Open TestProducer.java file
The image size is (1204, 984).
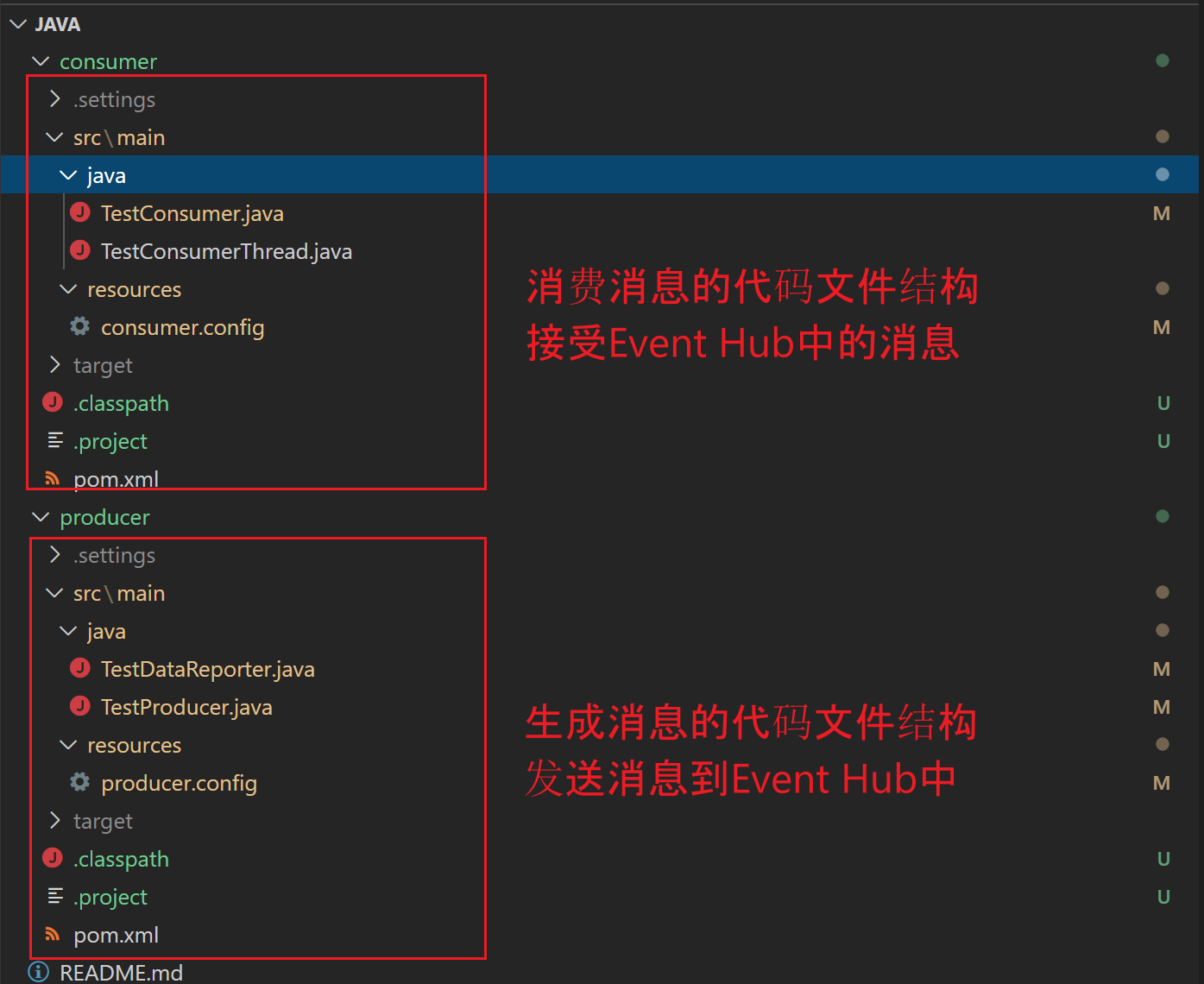pyautogui.click(x=186, y=707)
